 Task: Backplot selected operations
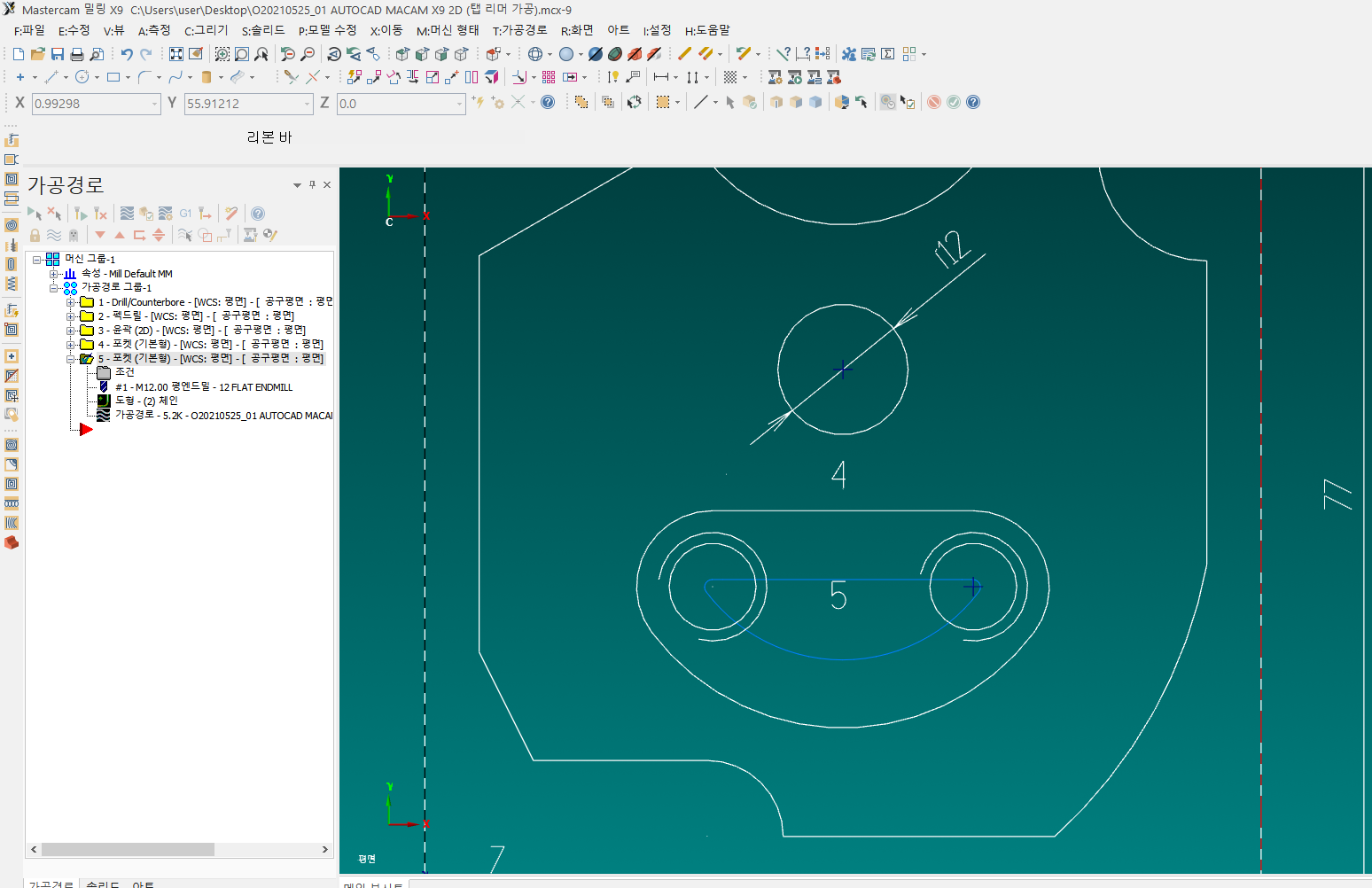pyautogui.click(x=128, y=214)
